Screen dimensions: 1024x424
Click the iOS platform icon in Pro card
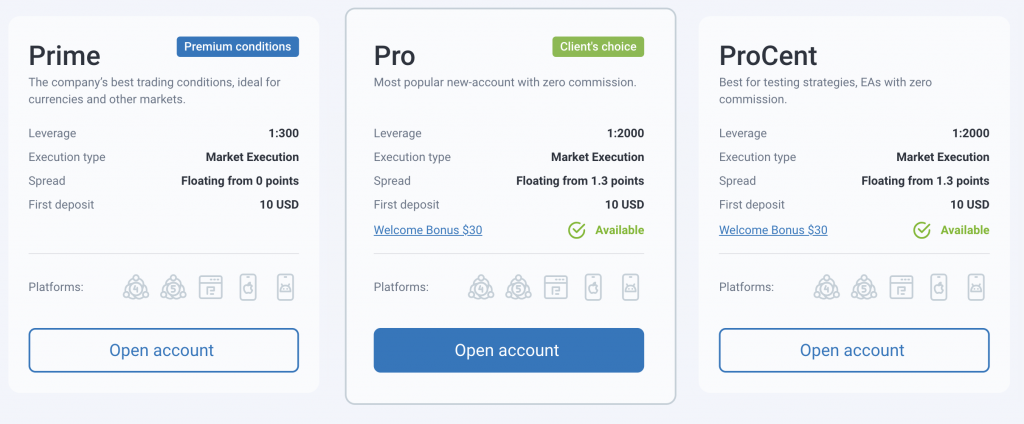pyautogui.click(x=593, y=287)
